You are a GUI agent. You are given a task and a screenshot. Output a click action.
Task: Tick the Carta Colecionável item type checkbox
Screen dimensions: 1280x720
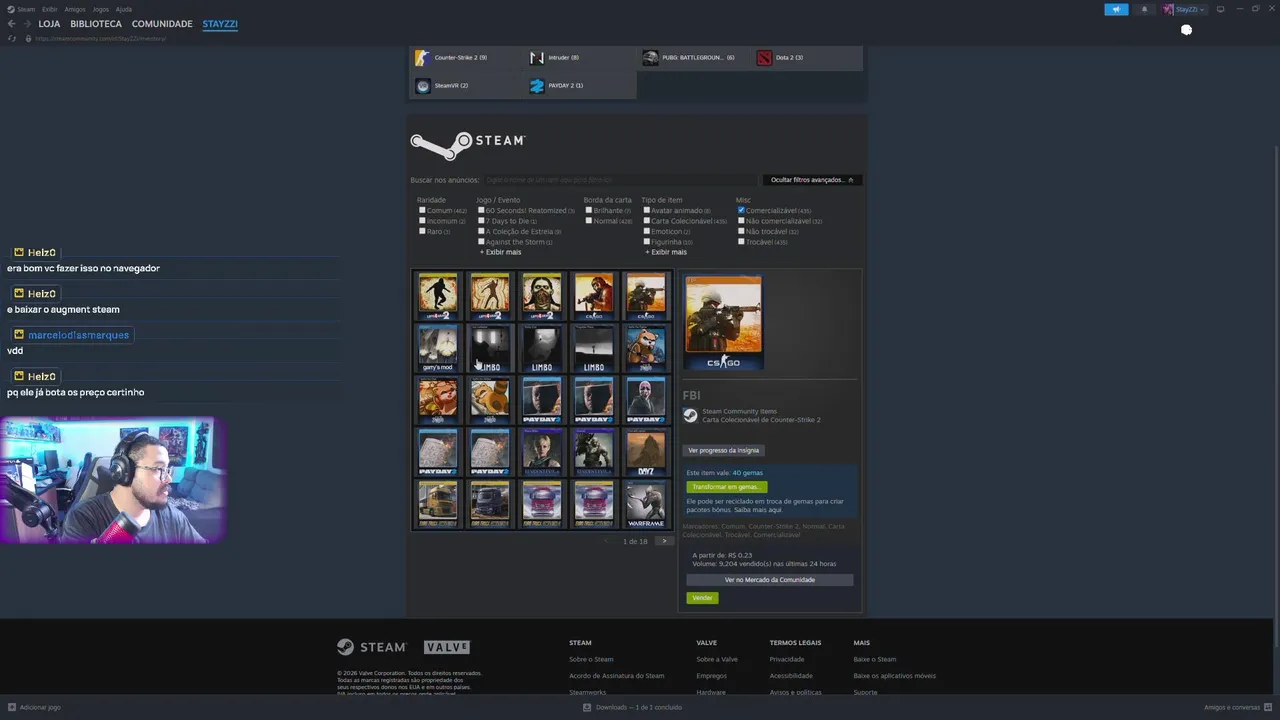pyautogui.click(x=647, y=221)
